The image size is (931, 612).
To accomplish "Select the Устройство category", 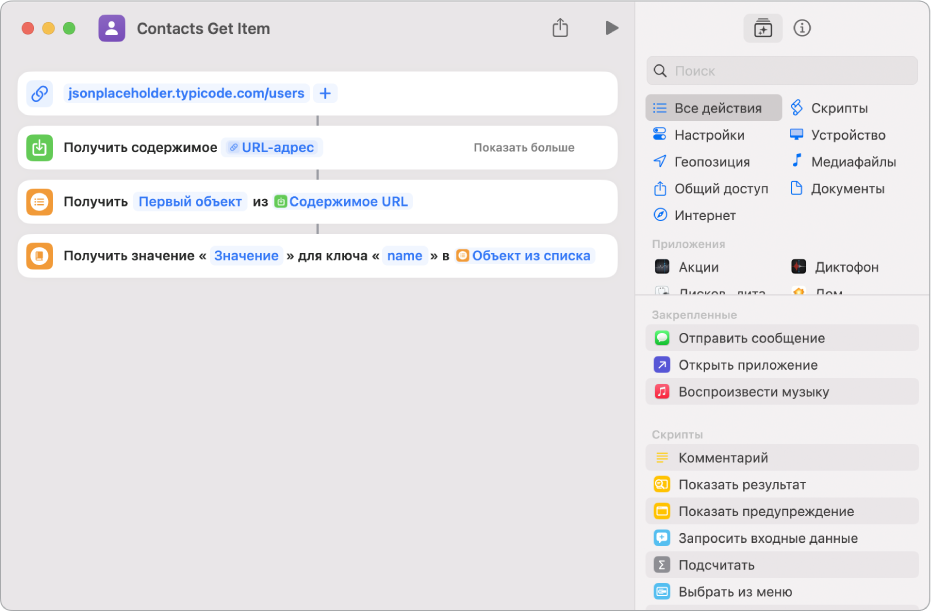I will 837,135.
